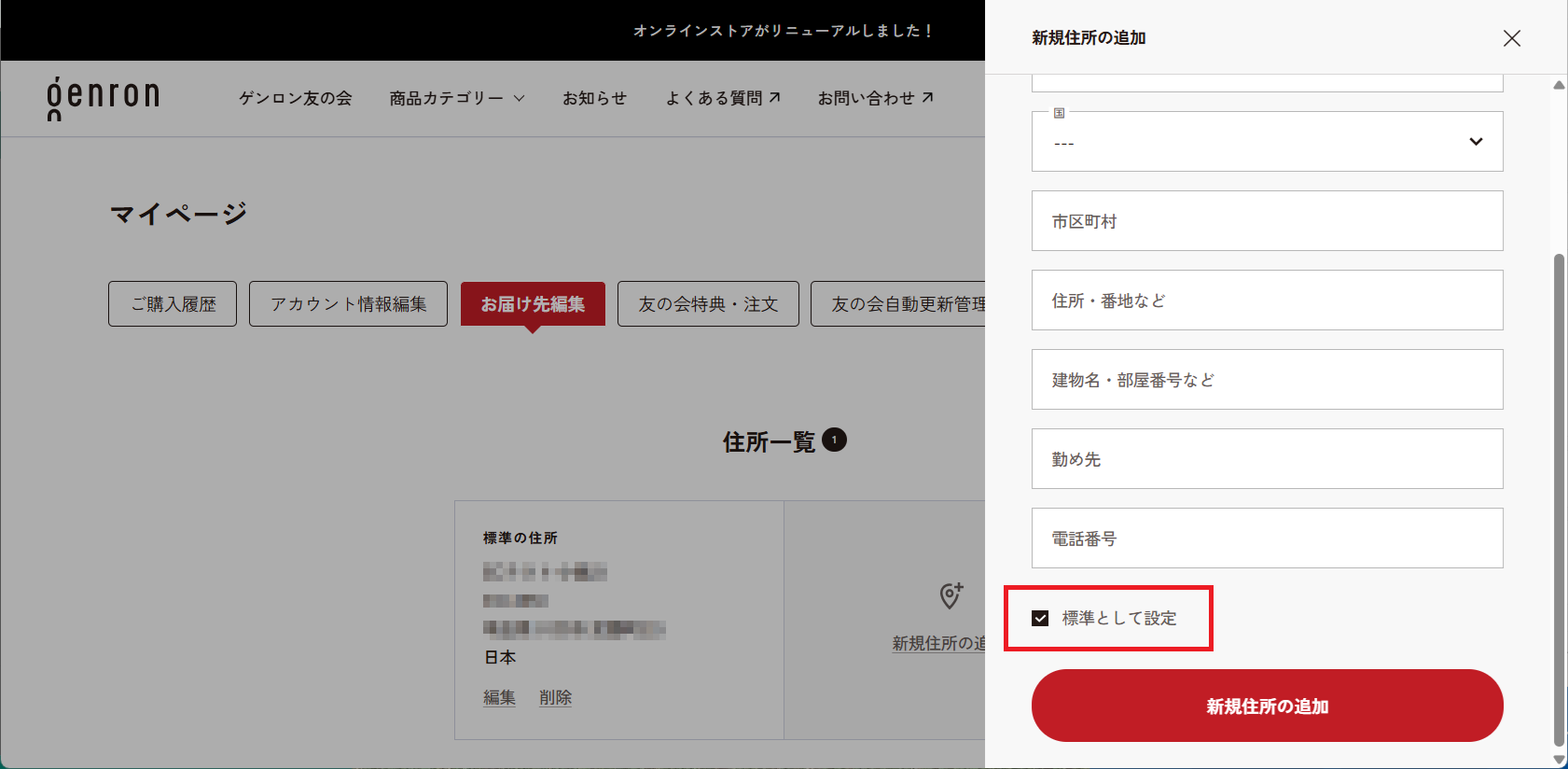Select the 友の会特典・注文 tab

(707, 304)
